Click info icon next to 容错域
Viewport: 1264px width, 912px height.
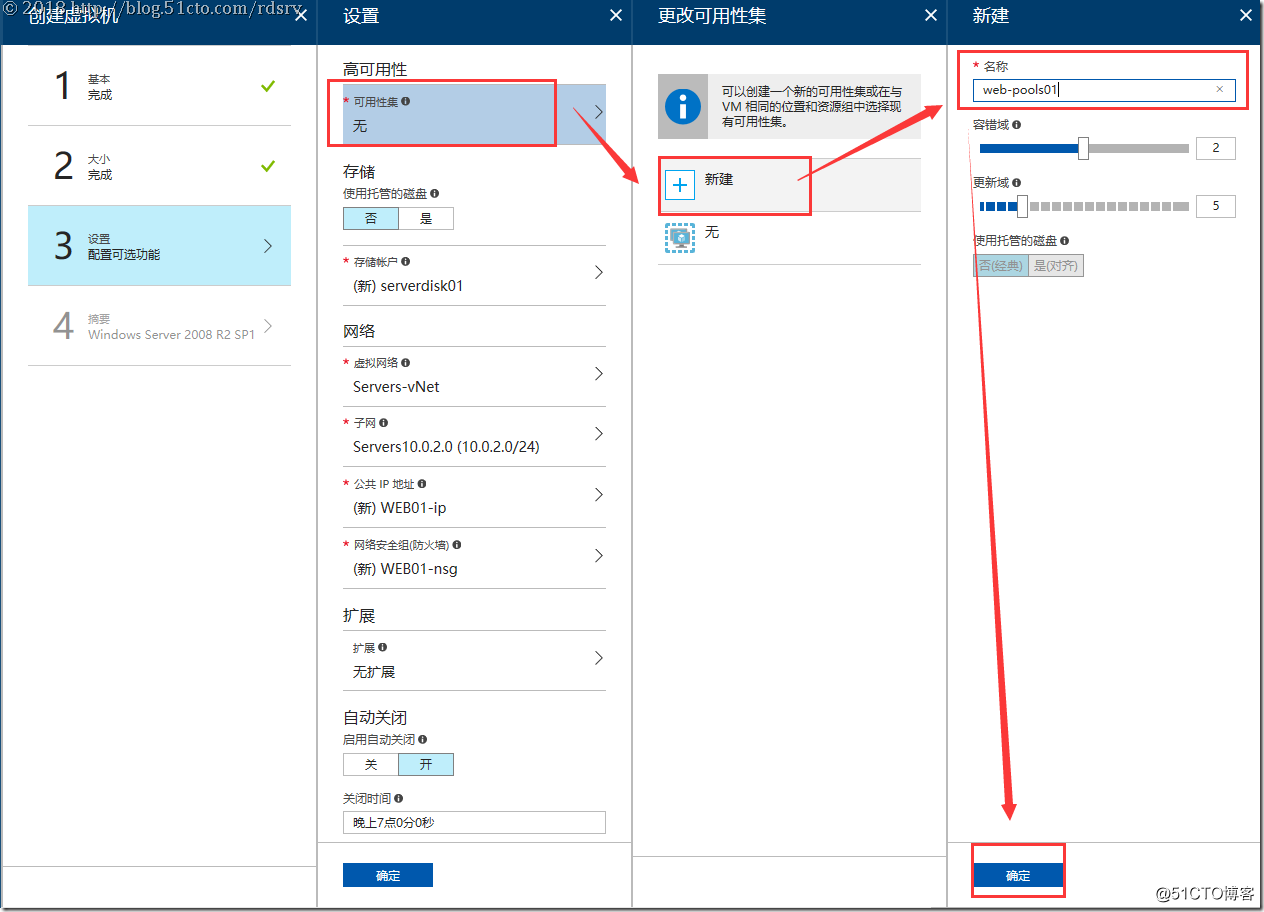(x=1017, y=126)
